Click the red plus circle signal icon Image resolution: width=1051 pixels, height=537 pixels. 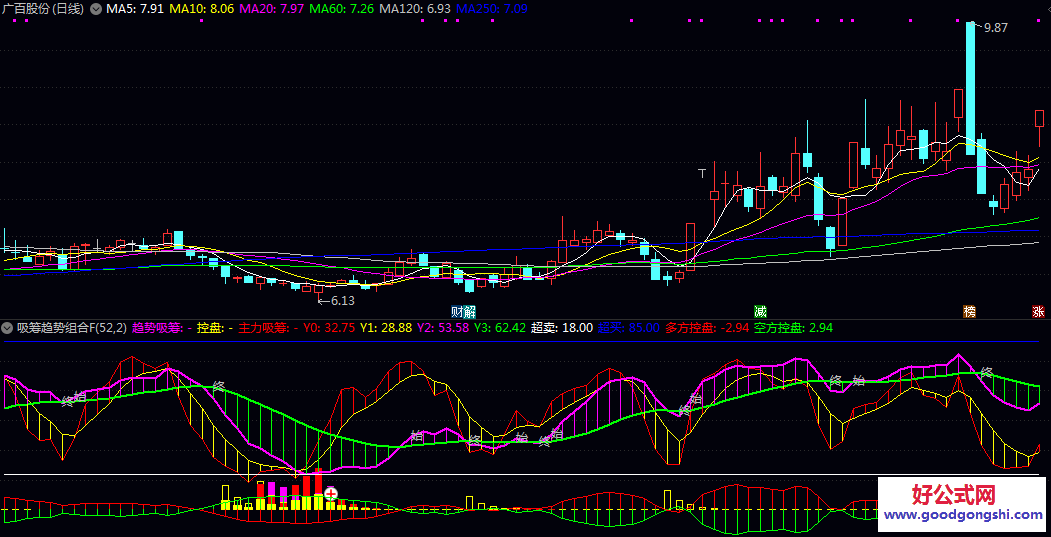pyautogui.click(x=330, y=494)
